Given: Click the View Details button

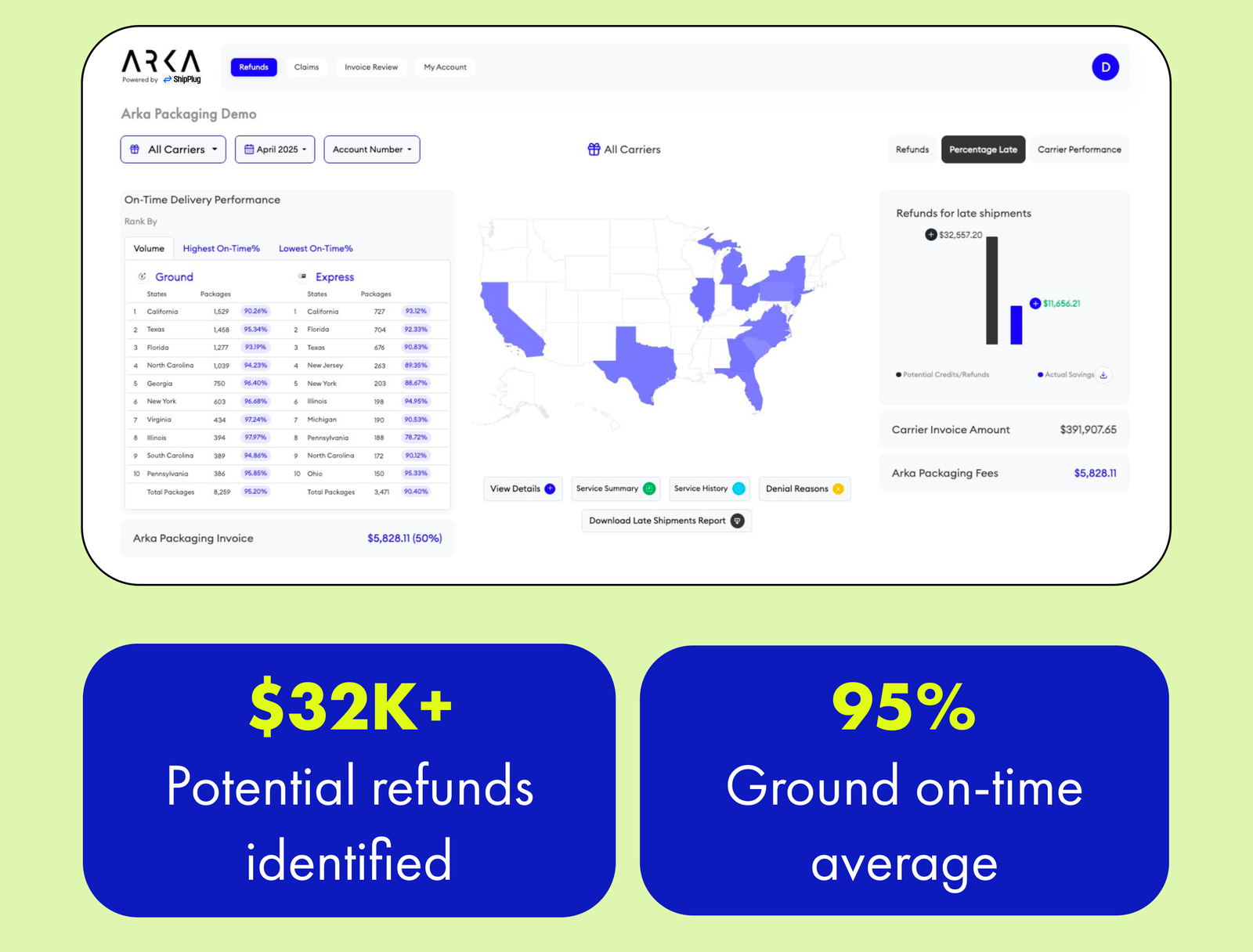Looking at the screenshot, I should tap(522, 489).
